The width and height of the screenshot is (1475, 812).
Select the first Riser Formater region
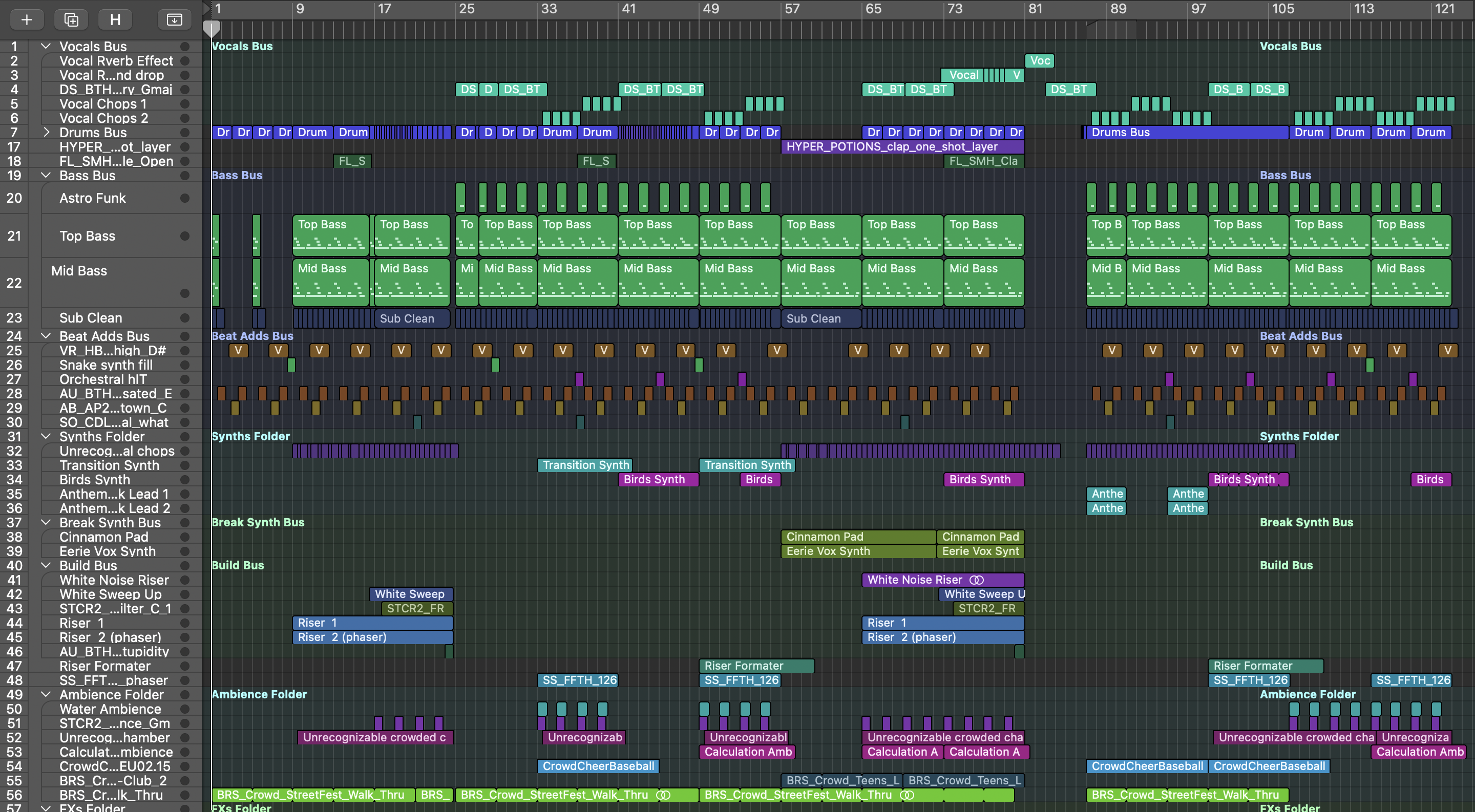click(756, 666)
